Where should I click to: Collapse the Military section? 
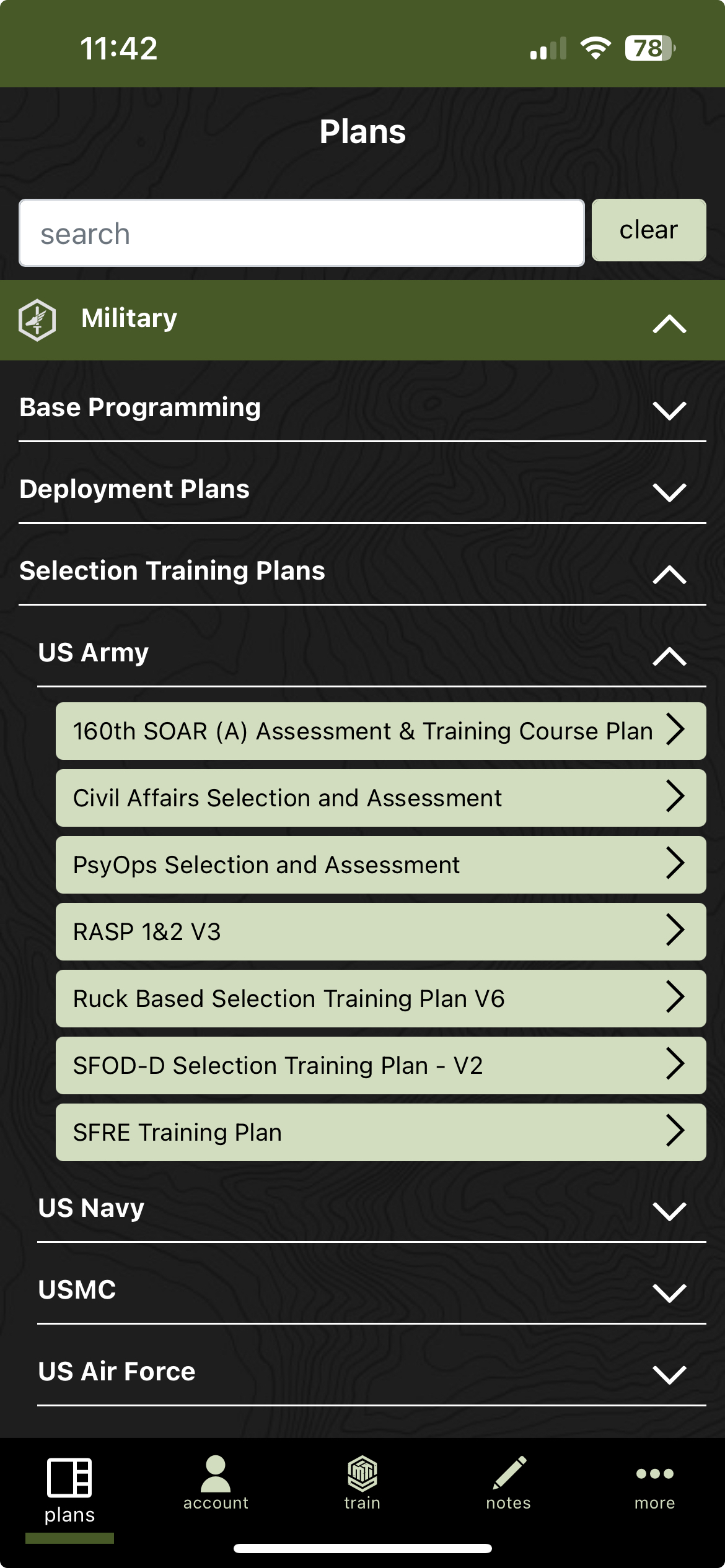point(669,323)
